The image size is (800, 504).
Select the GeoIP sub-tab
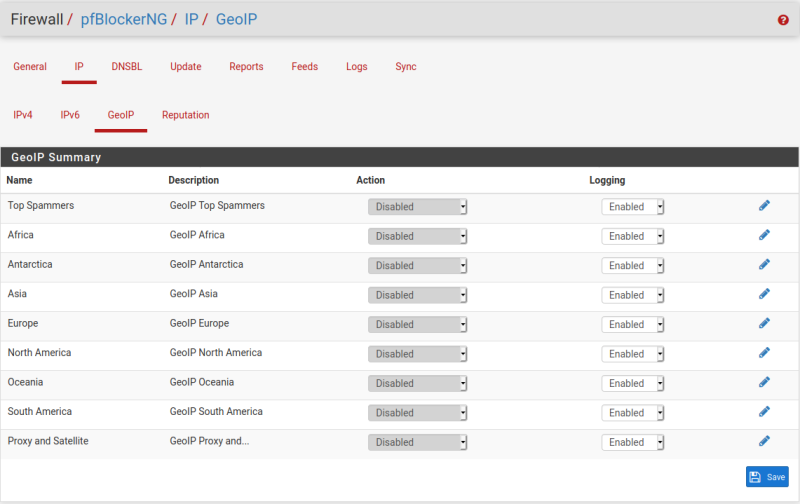(x=121, y=115)
